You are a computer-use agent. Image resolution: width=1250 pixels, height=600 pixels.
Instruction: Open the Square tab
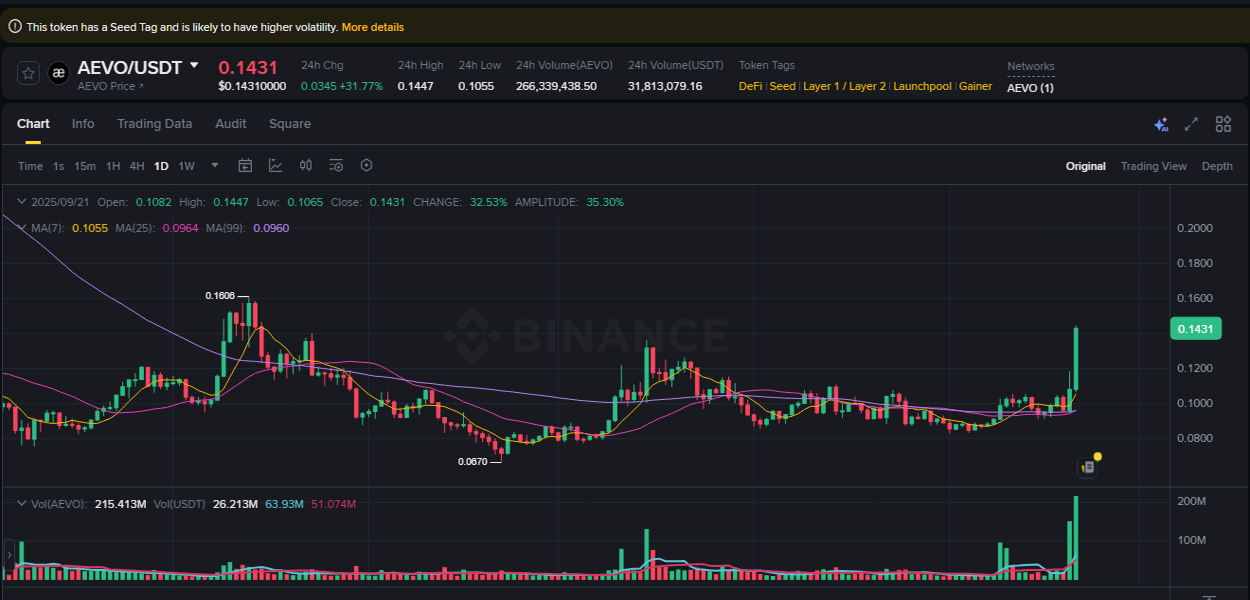[x=289, y=124]
